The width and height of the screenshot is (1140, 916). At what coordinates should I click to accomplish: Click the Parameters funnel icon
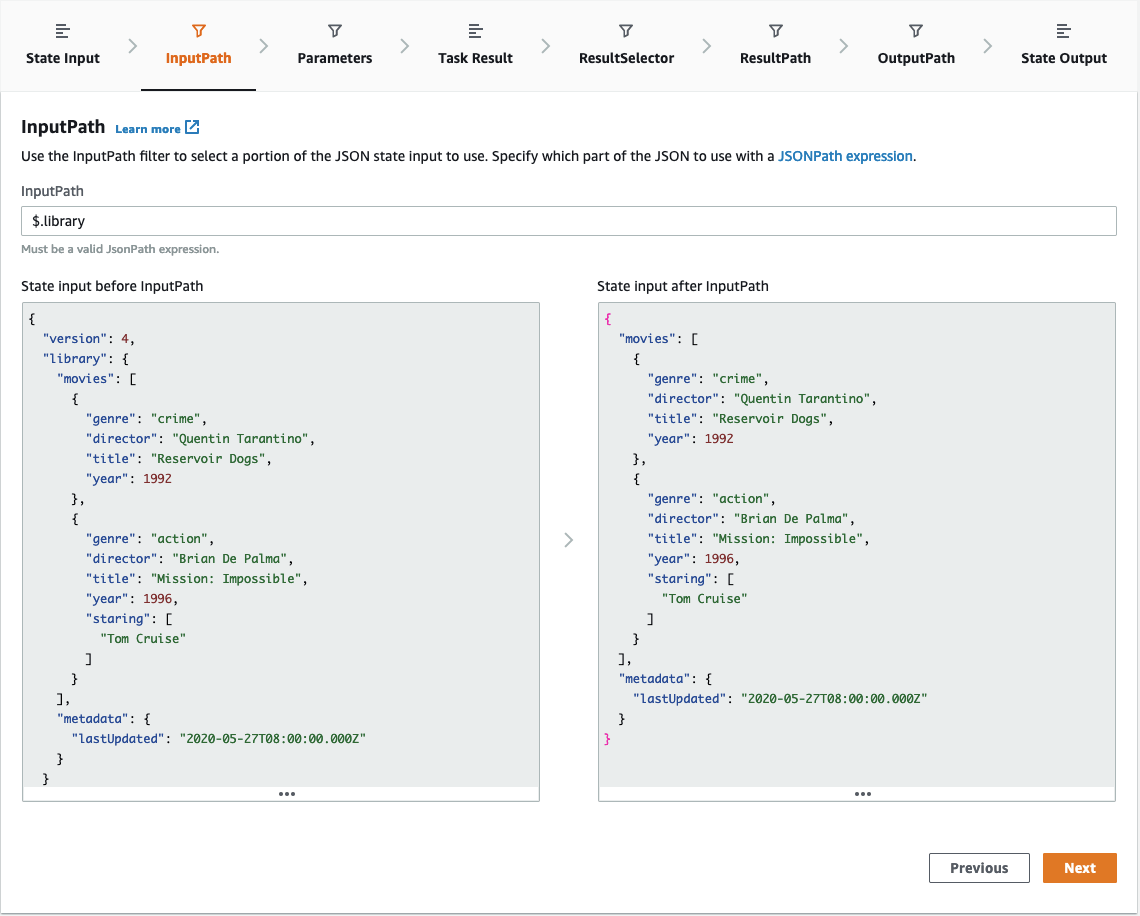[x=335, y=32]
